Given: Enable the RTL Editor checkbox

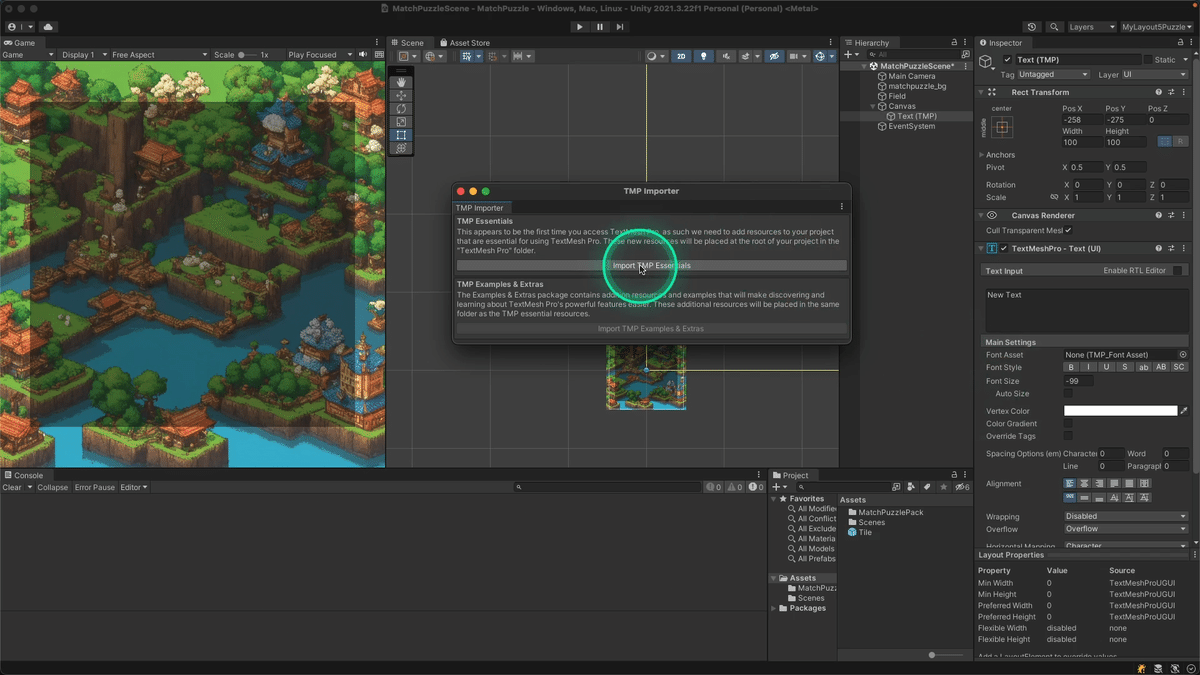Looking at the screenshot, I should [1178, 271].
